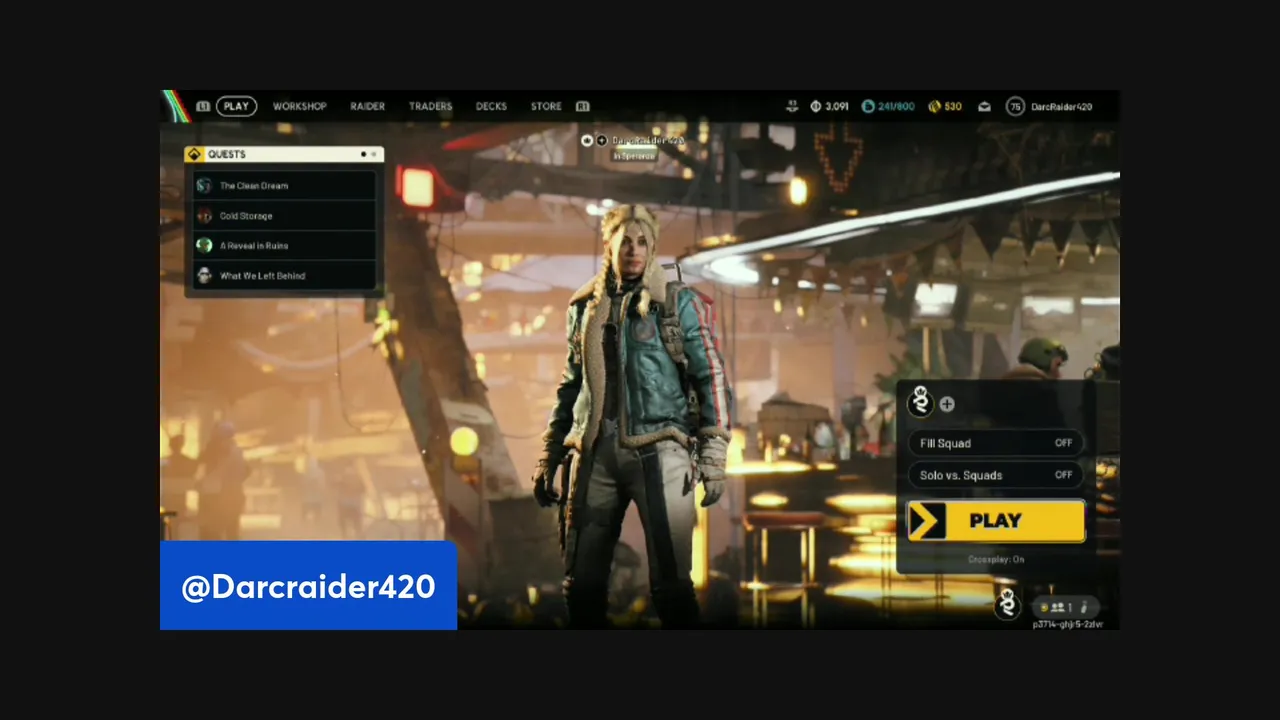Open the Decks tab
The height and width of the screenshot is (720, 1280).
click(491, 106)
